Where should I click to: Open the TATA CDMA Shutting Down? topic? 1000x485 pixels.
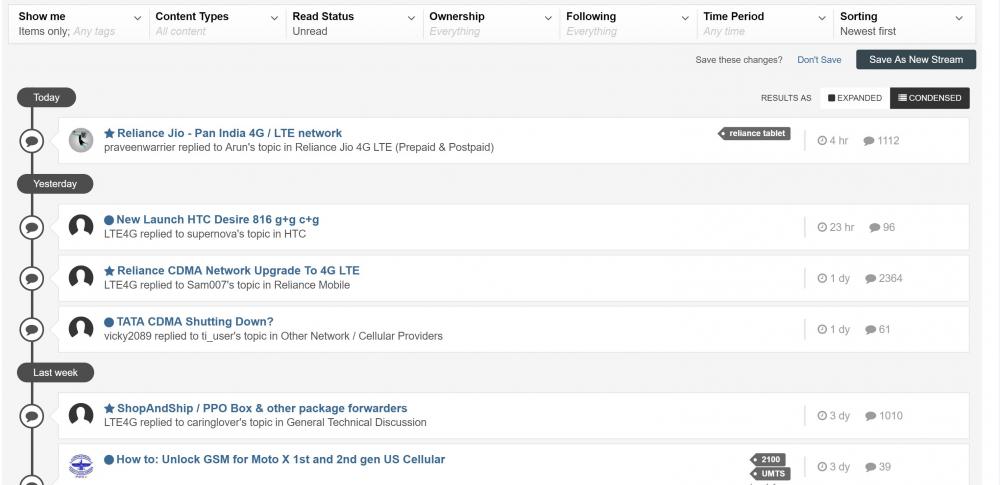pos(195,322)
